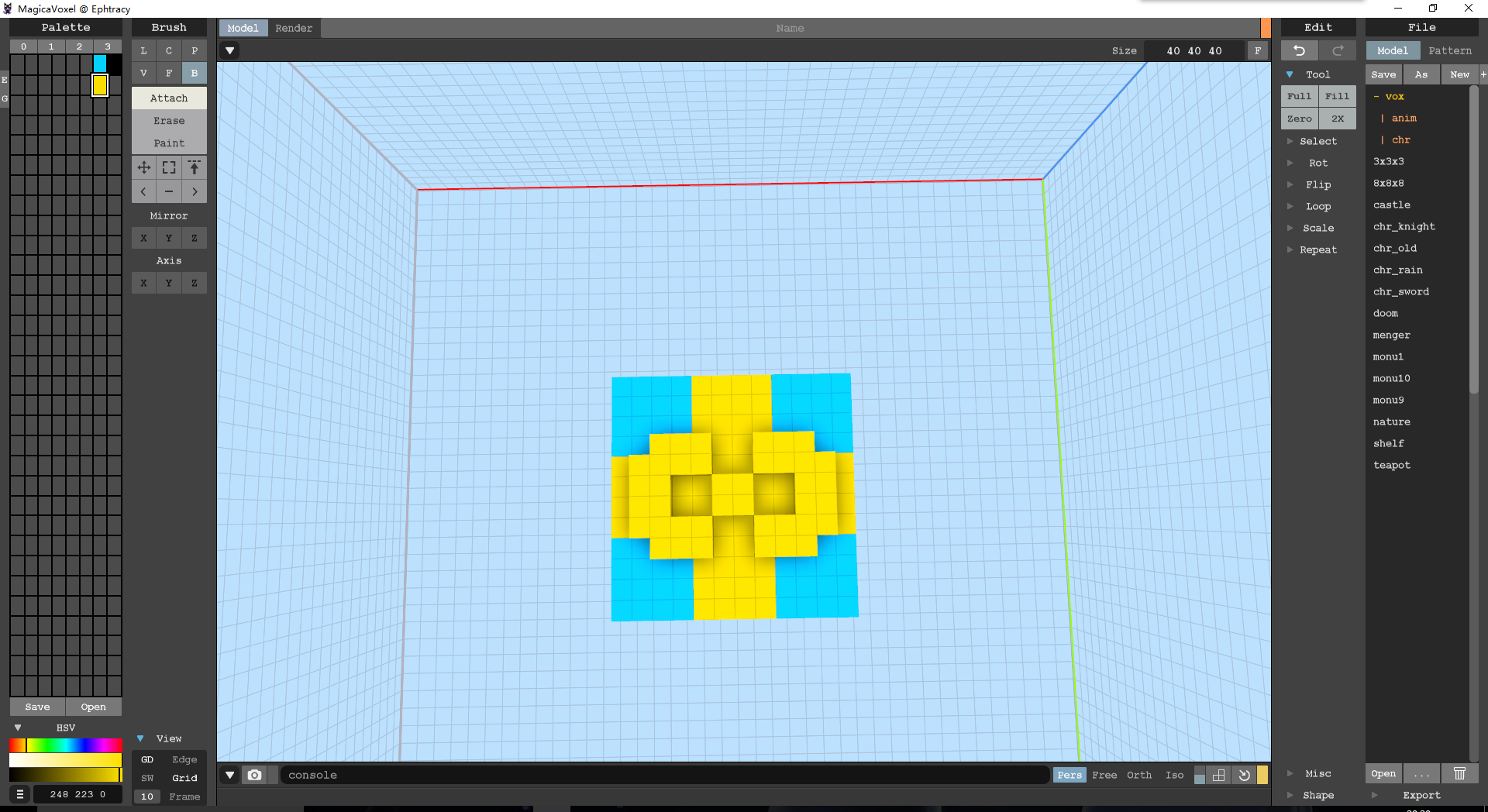This screenshot has width=1488, height=812.
Task: Click the Name field at top
Action: [x=790, y=28]
